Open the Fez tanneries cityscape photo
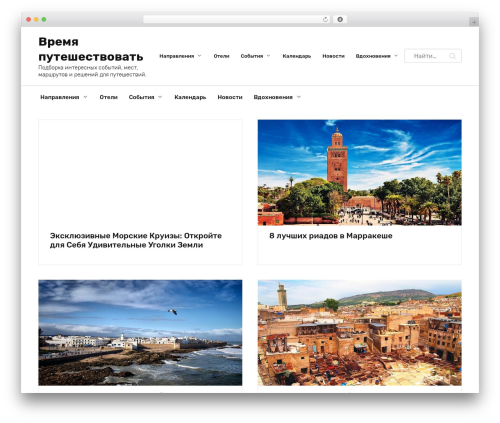The width and height of the screenshot is (500, 423). [360, 333]
